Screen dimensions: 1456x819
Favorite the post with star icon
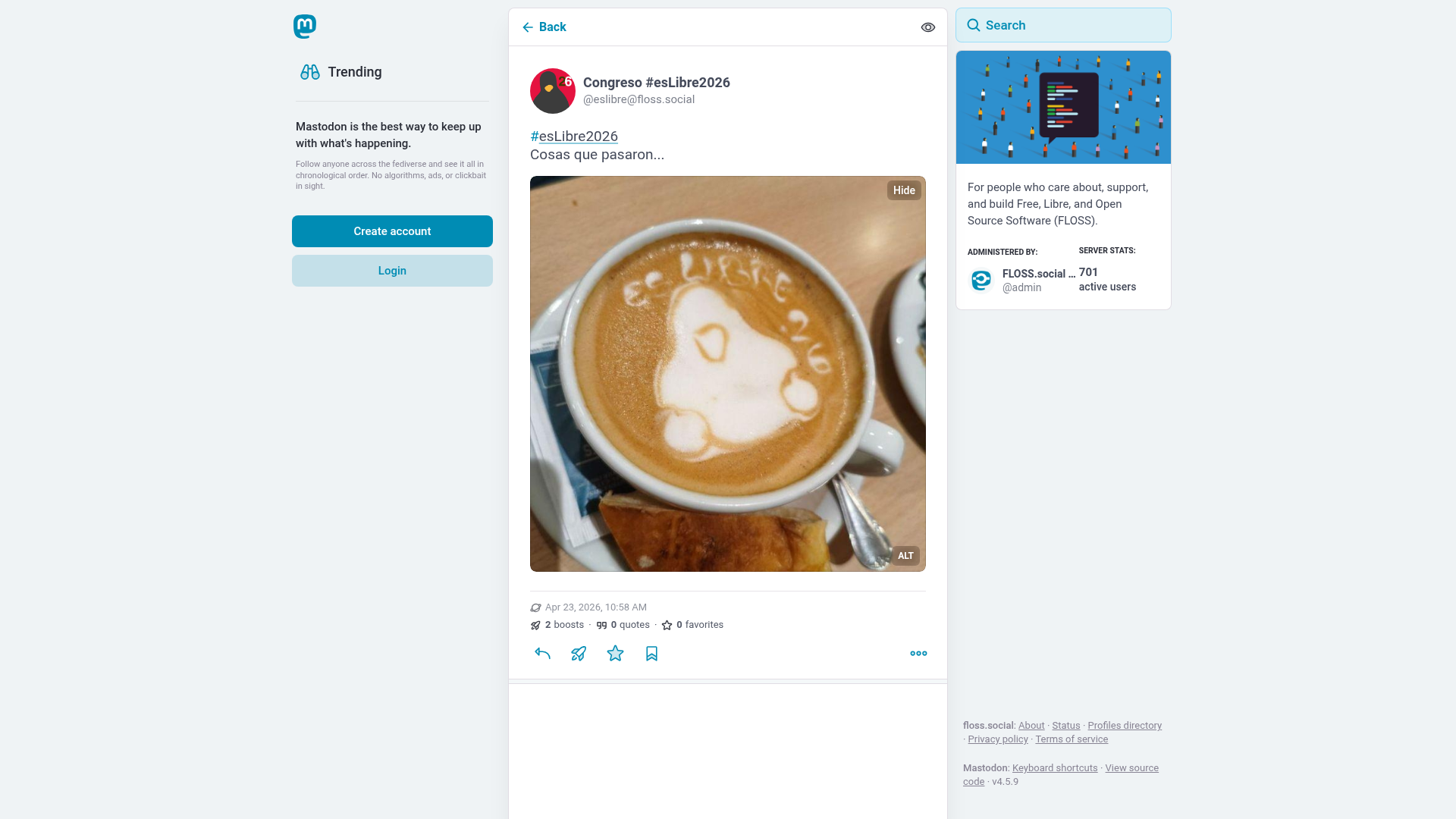pos(615,654)
